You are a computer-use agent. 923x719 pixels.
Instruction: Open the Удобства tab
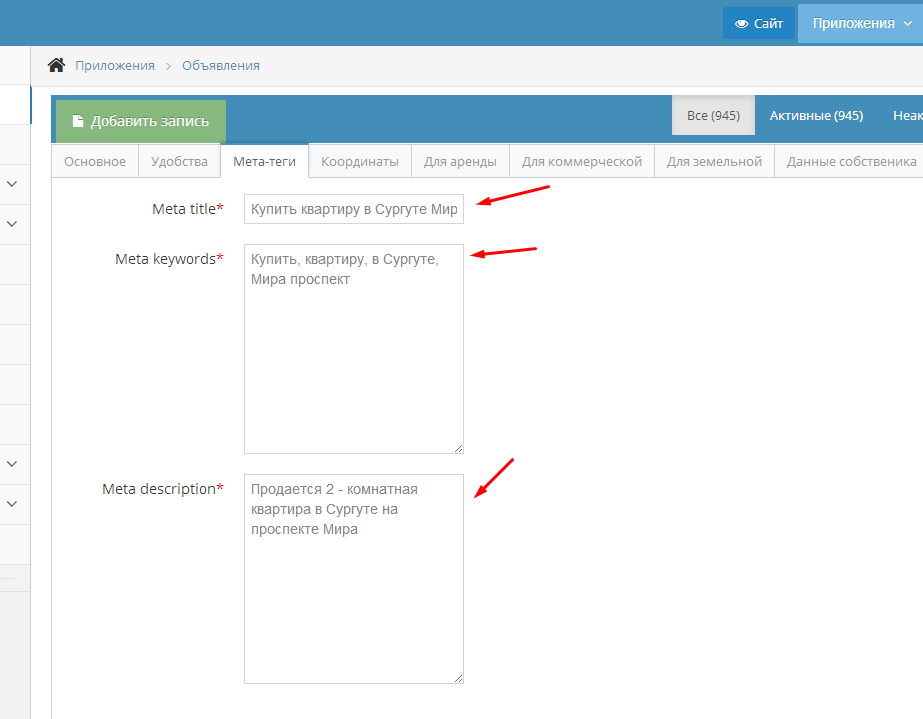[179, 161]
